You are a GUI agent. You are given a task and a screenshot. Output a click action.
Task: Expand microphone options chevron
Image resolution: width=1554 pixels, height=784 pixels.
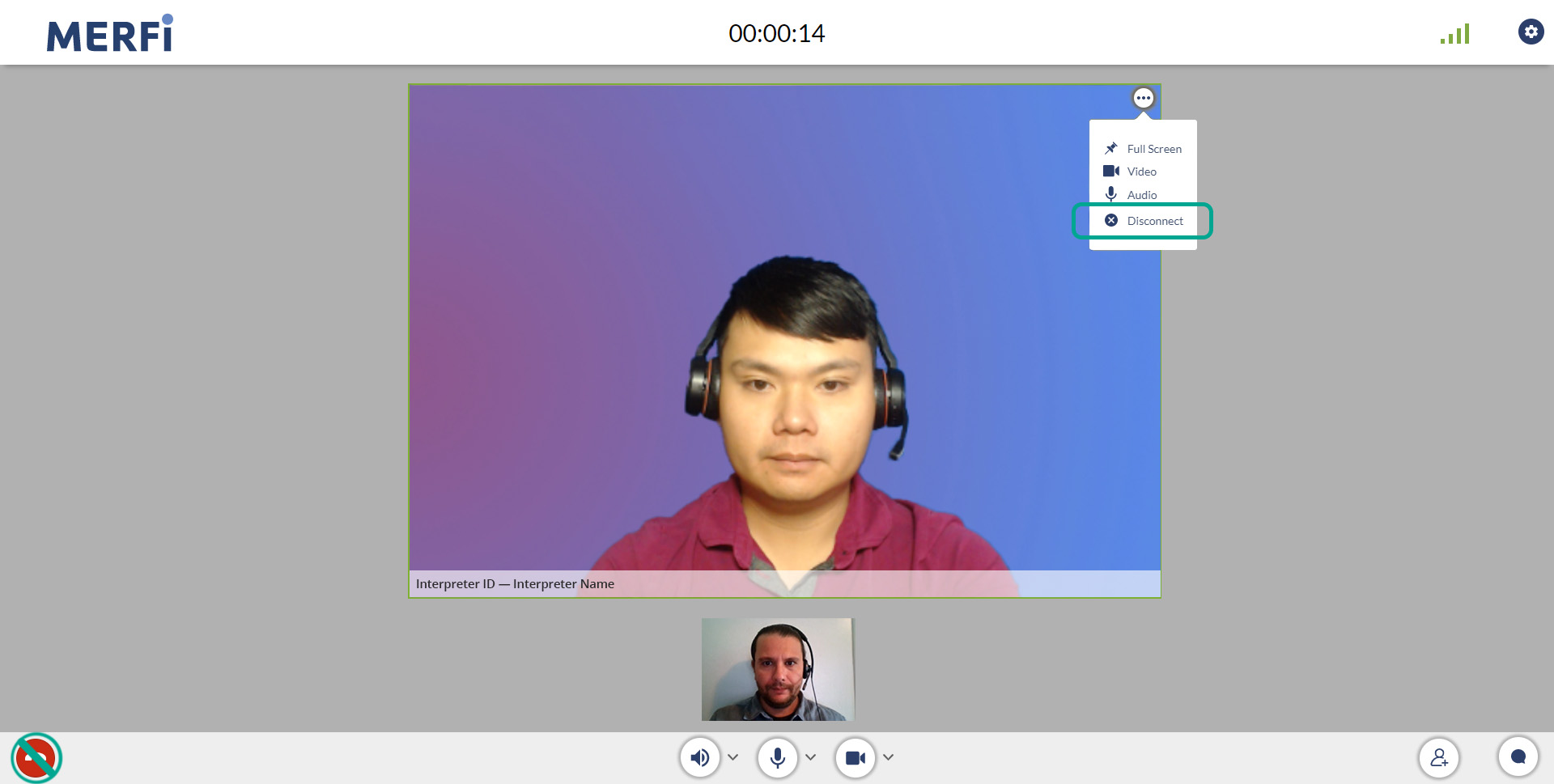coord(811,757)
